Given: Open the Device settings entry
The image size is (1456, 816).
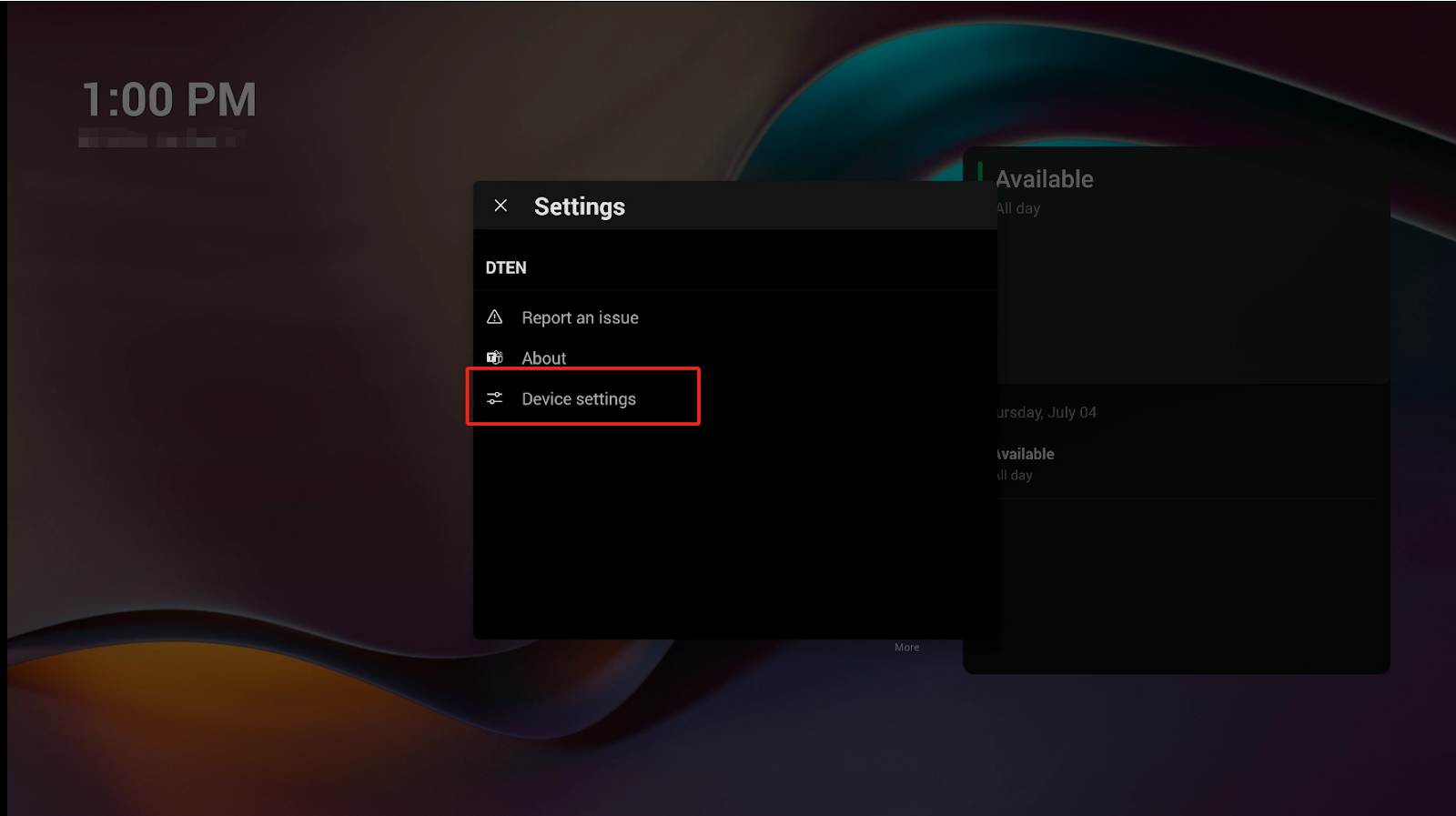Looking at the screenshot, I should [x=579, y=398].
